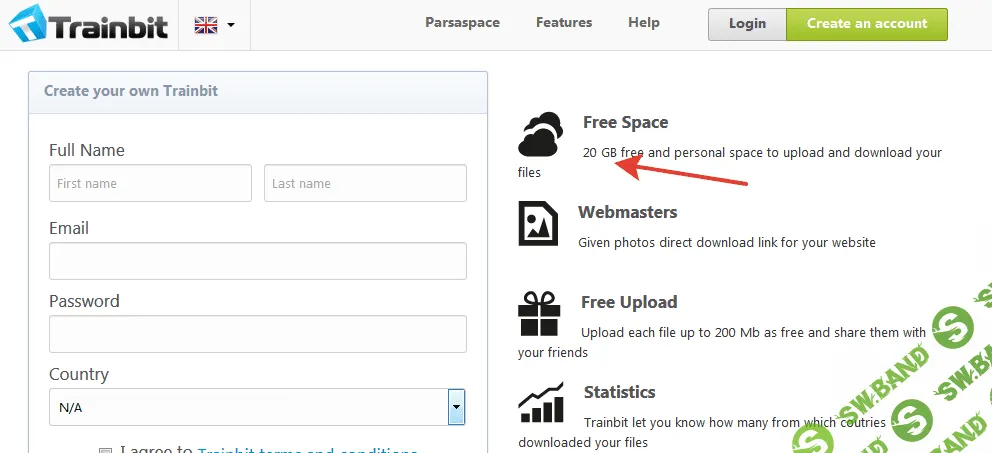Screen dimensions: 992x453
Task: Open the Country N/A combo box
Action: click(x=248, y=407)
